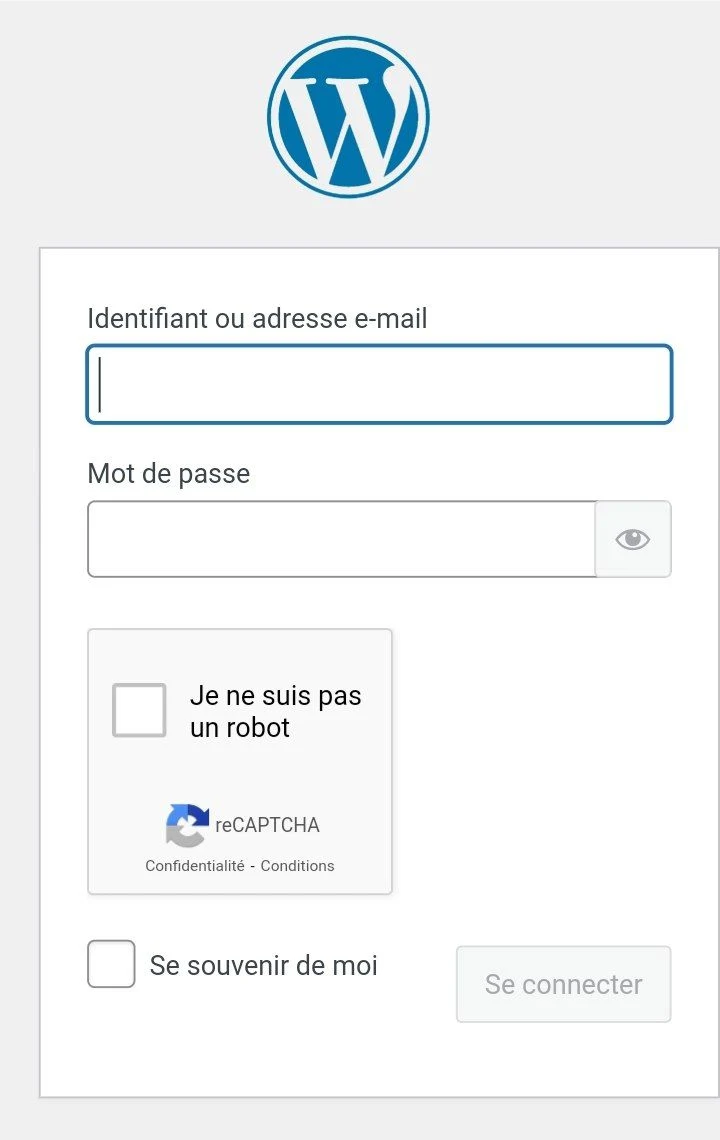Image resolution: width=720 pixels, height=1140 pixels.
Task: Enable the "Se souvenir de moi" checkbox
Action: point(111,964)
